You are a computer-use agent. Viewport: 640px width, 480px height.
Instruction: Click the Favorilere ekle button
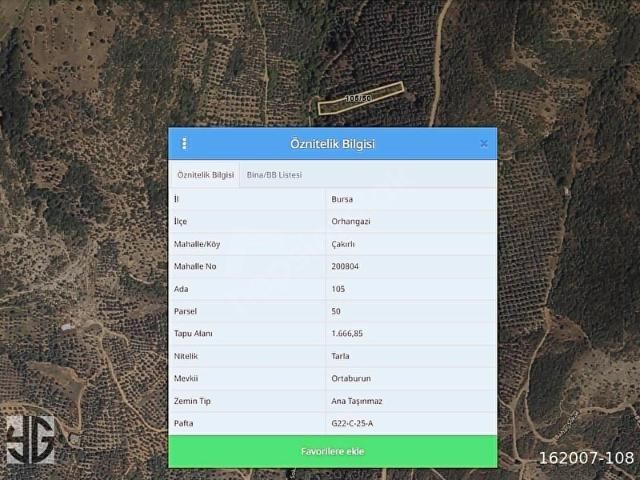[x=332, y=452]
